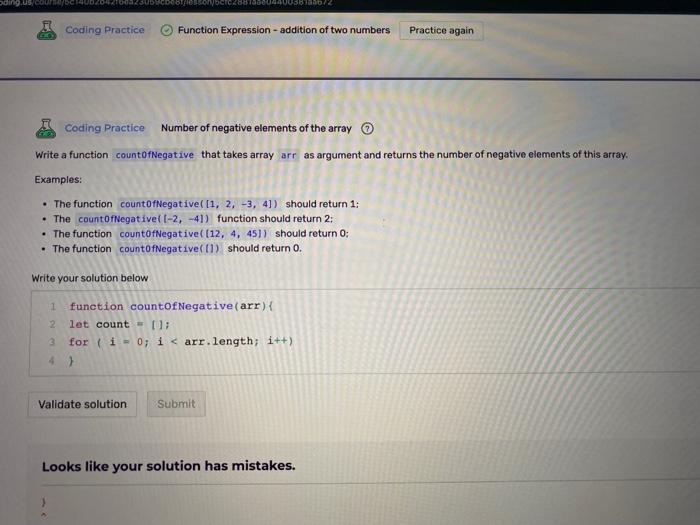700x525 pixels.
Task: Click the arr code tag in the description
Action: point(288,155)
